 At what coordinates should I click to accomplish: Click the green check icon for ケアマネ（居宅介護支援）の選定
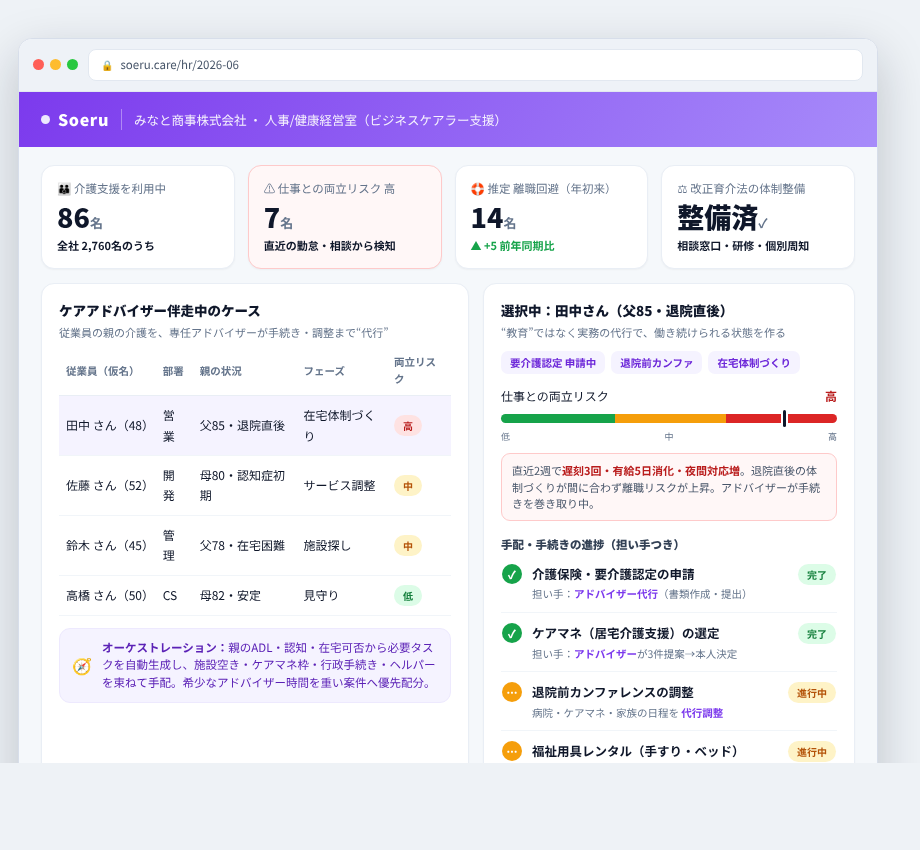click(512, 634)
